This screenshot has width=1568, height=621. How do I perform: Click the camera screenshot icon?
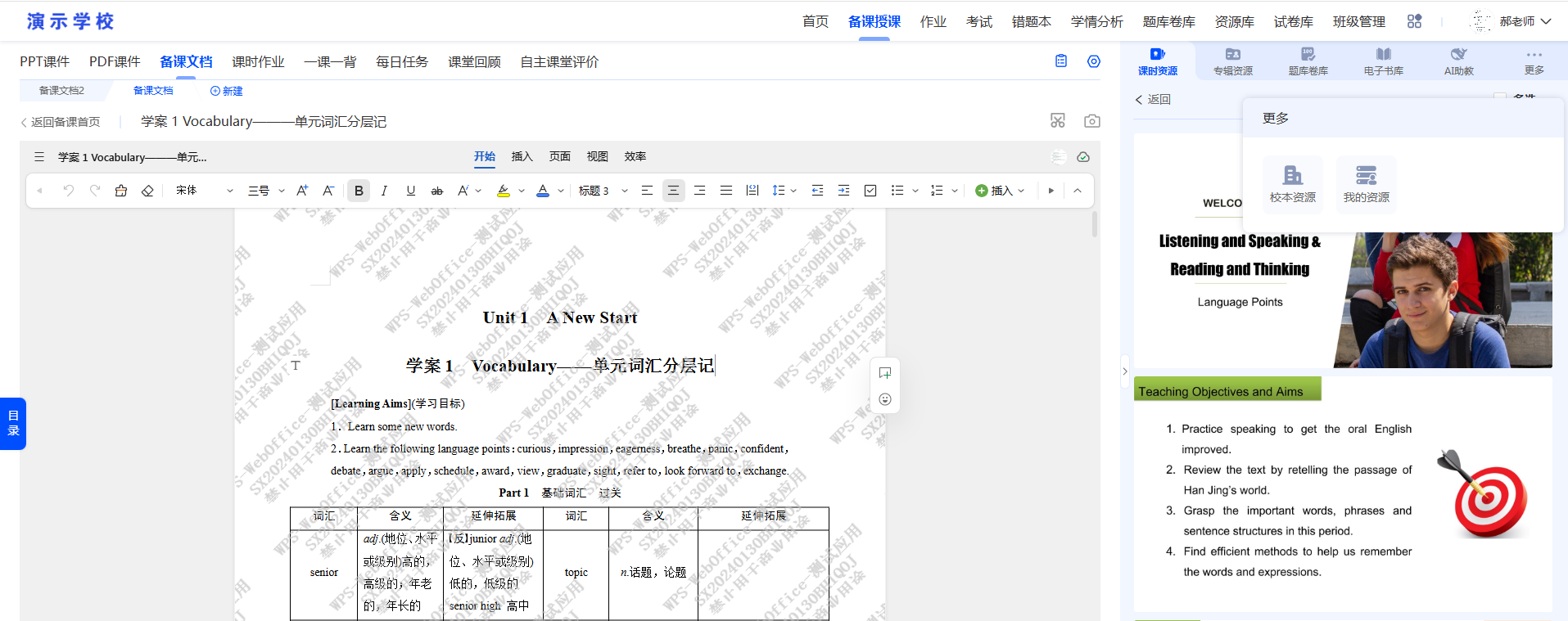coord(1091,121)
